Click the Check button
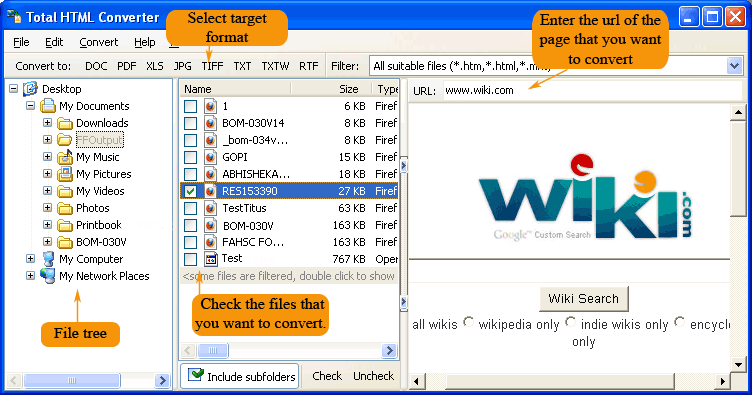 [327, 376]
